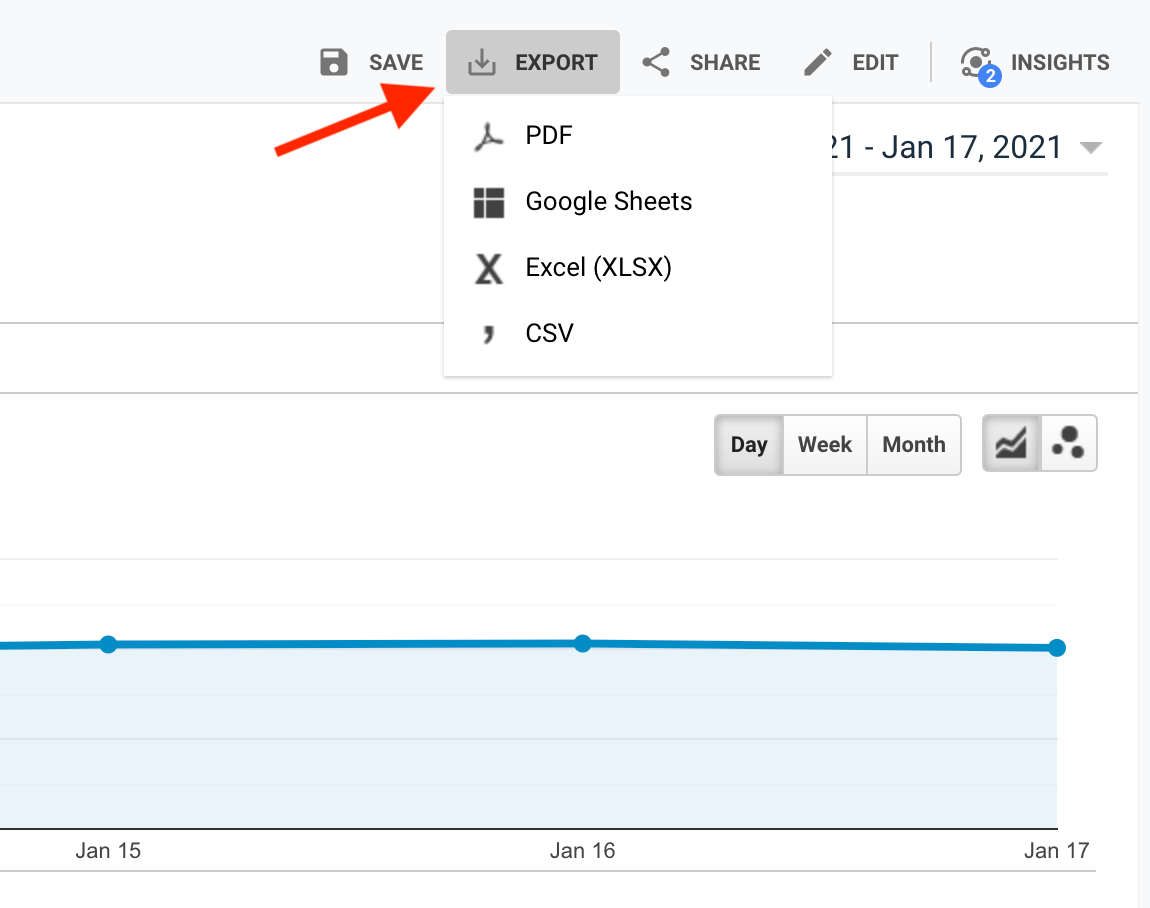
Task: Click the Export download icon
Action: click(483, 61)
